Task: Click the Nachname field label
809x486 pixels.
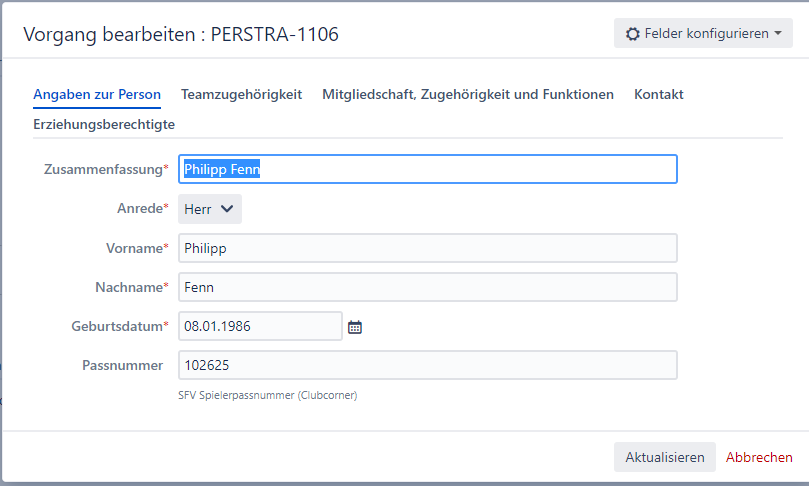Action: point(128,287)
